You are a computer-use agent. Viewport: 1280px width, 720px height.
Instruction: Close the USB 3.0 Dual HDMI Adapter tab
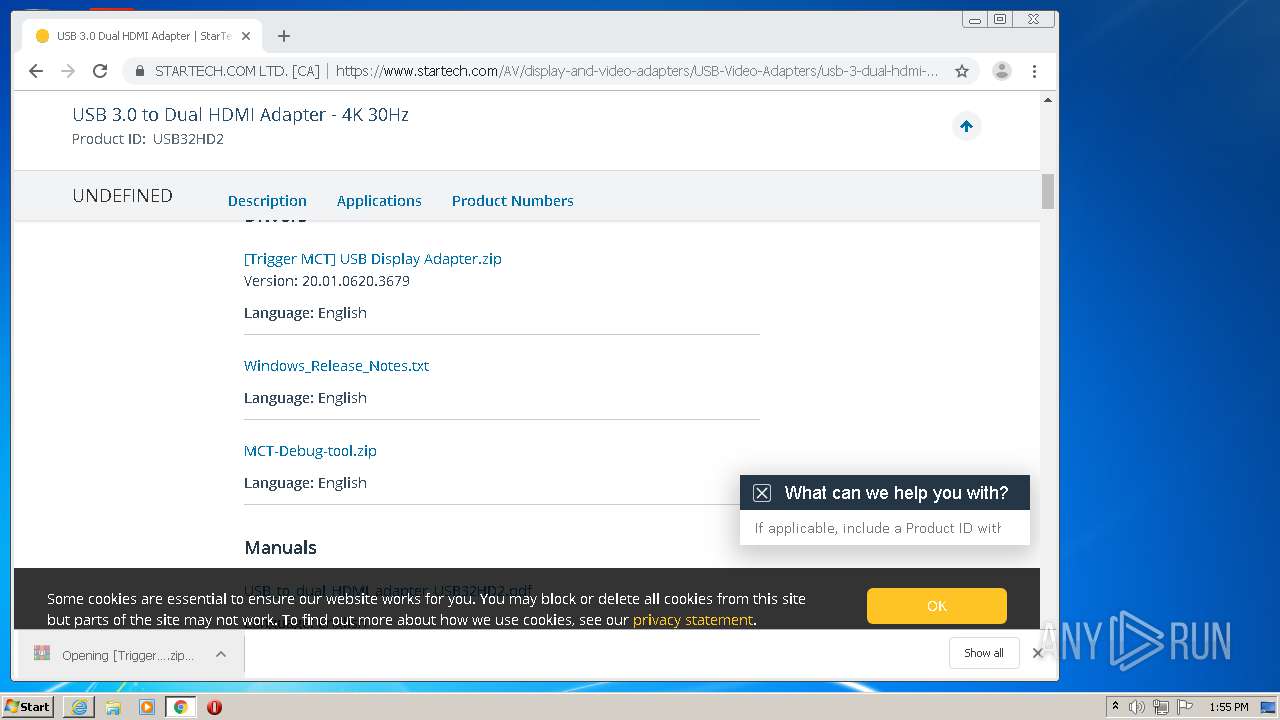point(246,36)
